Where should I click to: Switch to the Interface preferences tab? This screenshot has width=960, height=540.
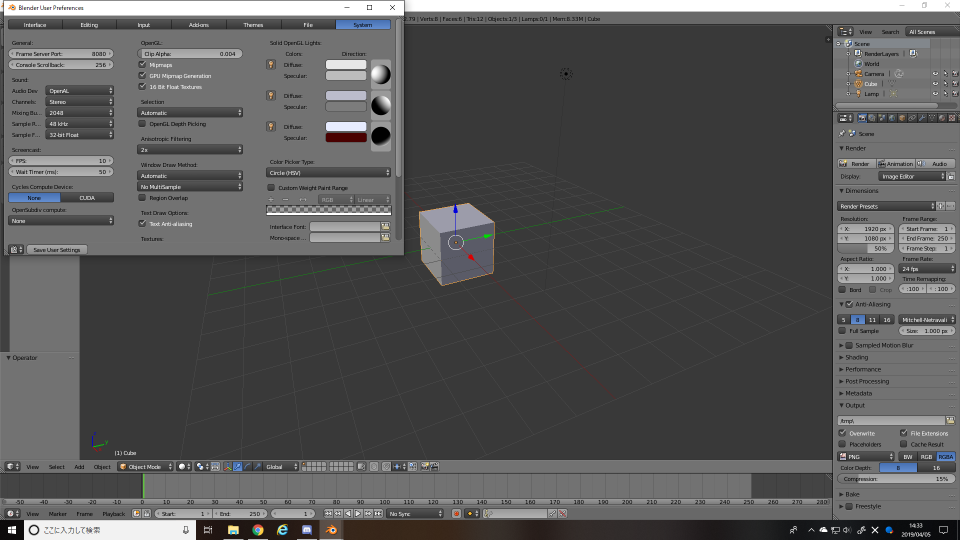tap(35, 24)
